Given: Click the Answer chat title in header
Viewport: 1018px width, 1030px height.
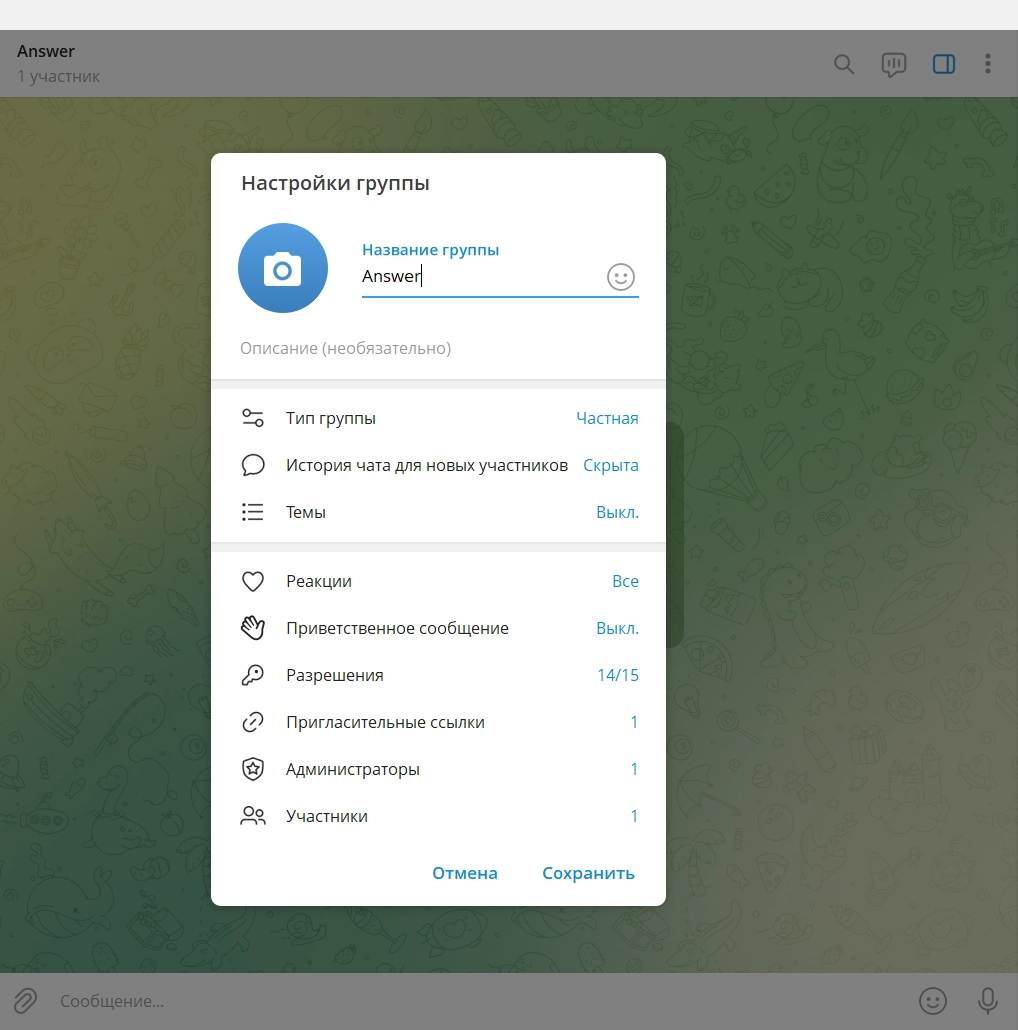Looking at the screenshot, I should click(x=46, y=51).
